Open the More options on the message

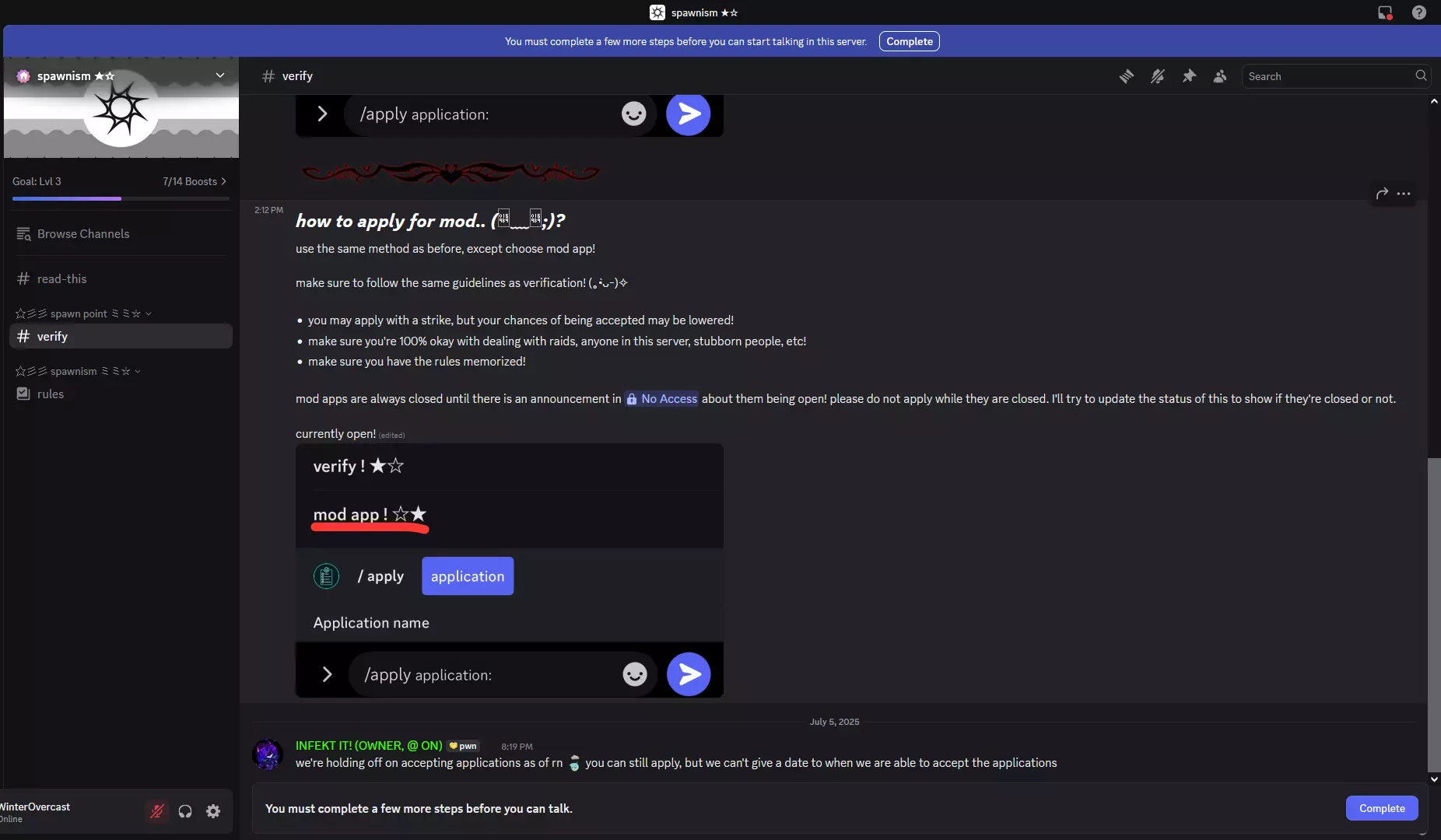tap(1404, 194)
